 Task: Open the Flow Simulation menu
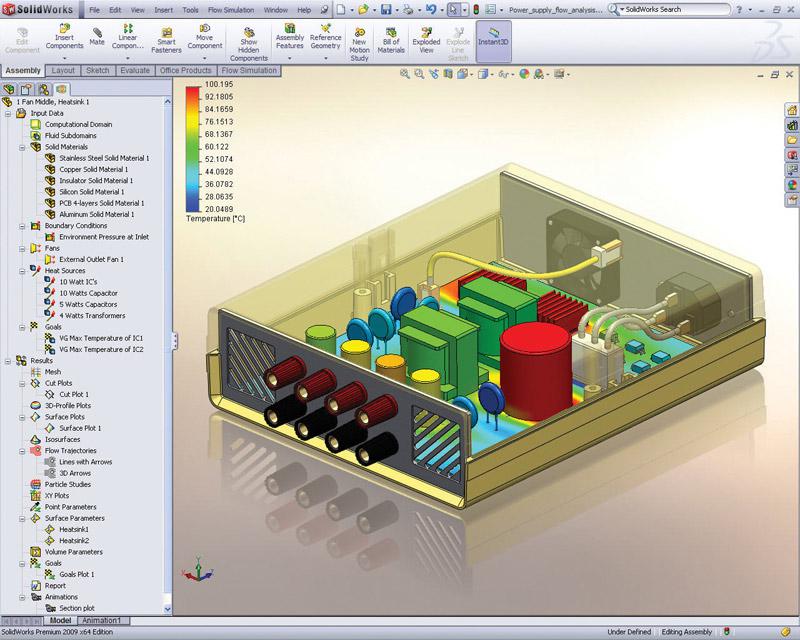(232, 8)
